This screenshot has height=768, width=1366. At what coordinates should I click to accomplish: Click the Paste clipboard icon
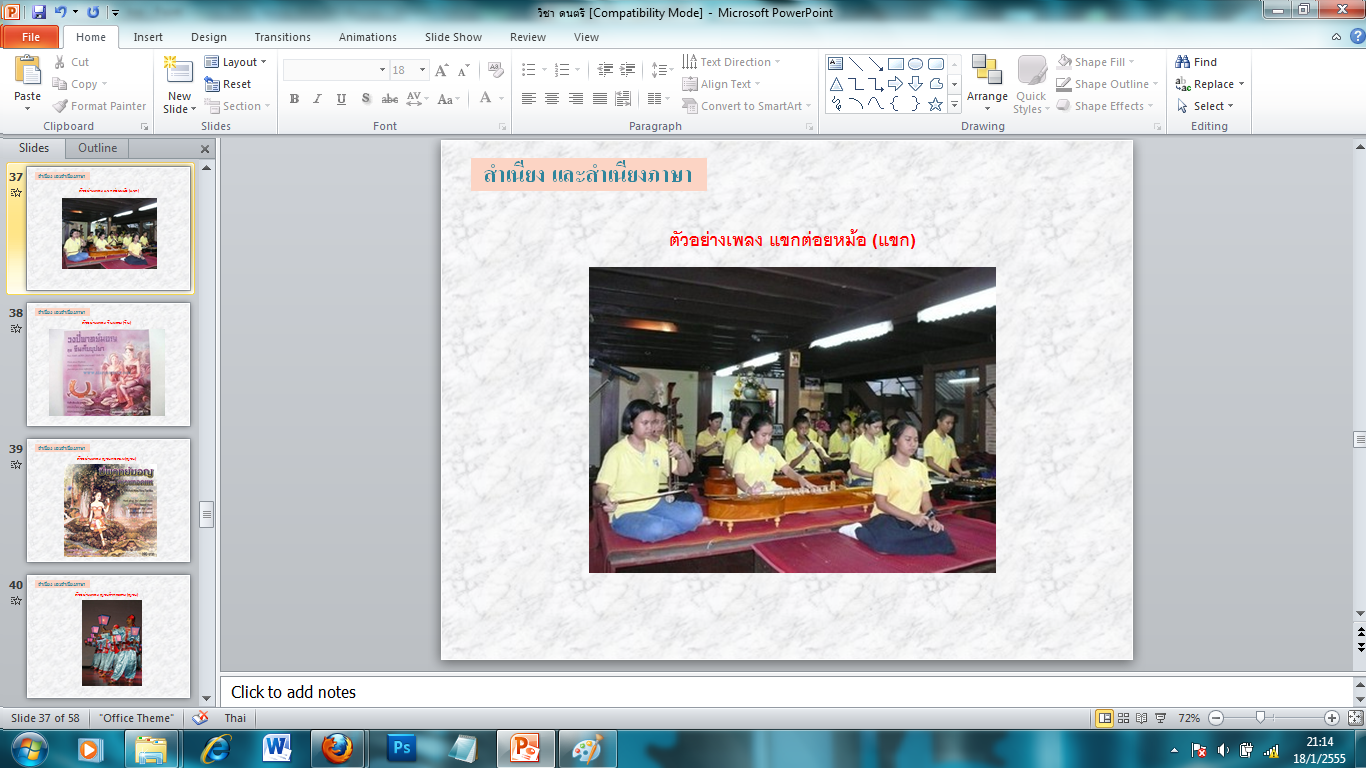click(x=28, y=71)
